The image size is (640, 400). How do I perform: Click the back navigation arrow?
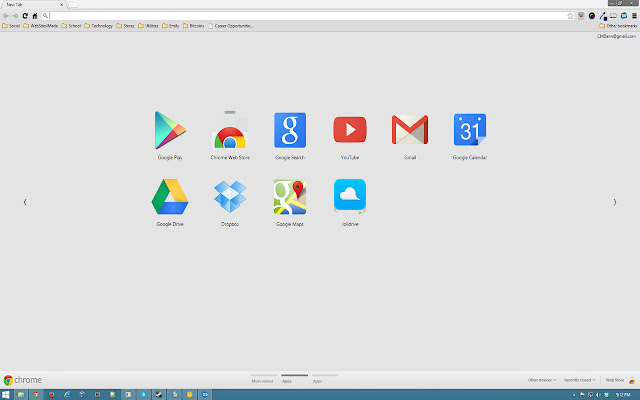click(6, 16)
